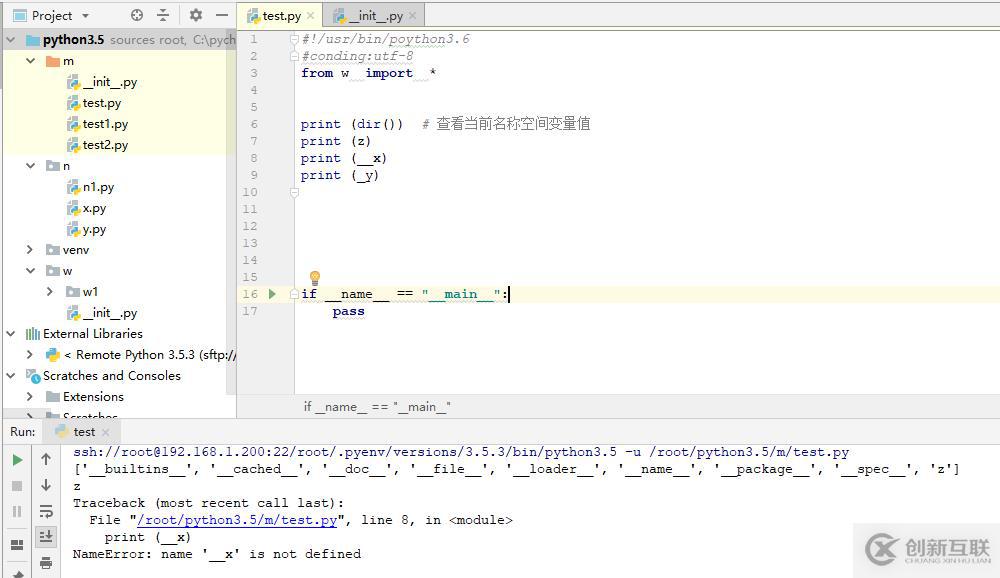Image resolution: width=1000 pixels, height=578 pixels.
Task: Click the Collapse All icon in Project panel
Action: click(x=163, y=15)
